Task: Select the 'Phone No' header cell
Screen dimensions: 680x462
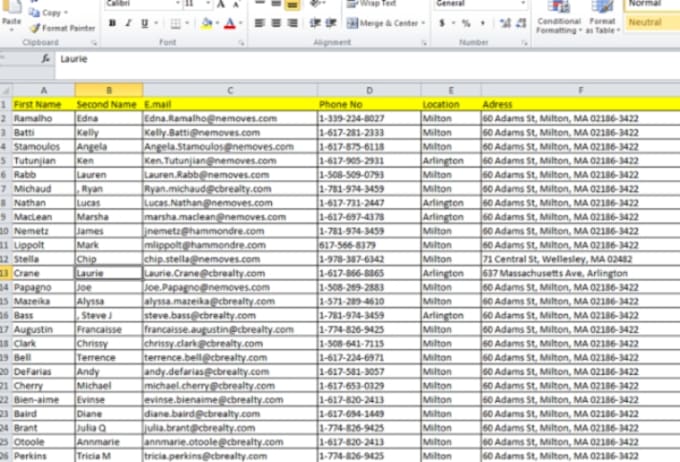Action: pyautogui.click(x=369, y=105)
